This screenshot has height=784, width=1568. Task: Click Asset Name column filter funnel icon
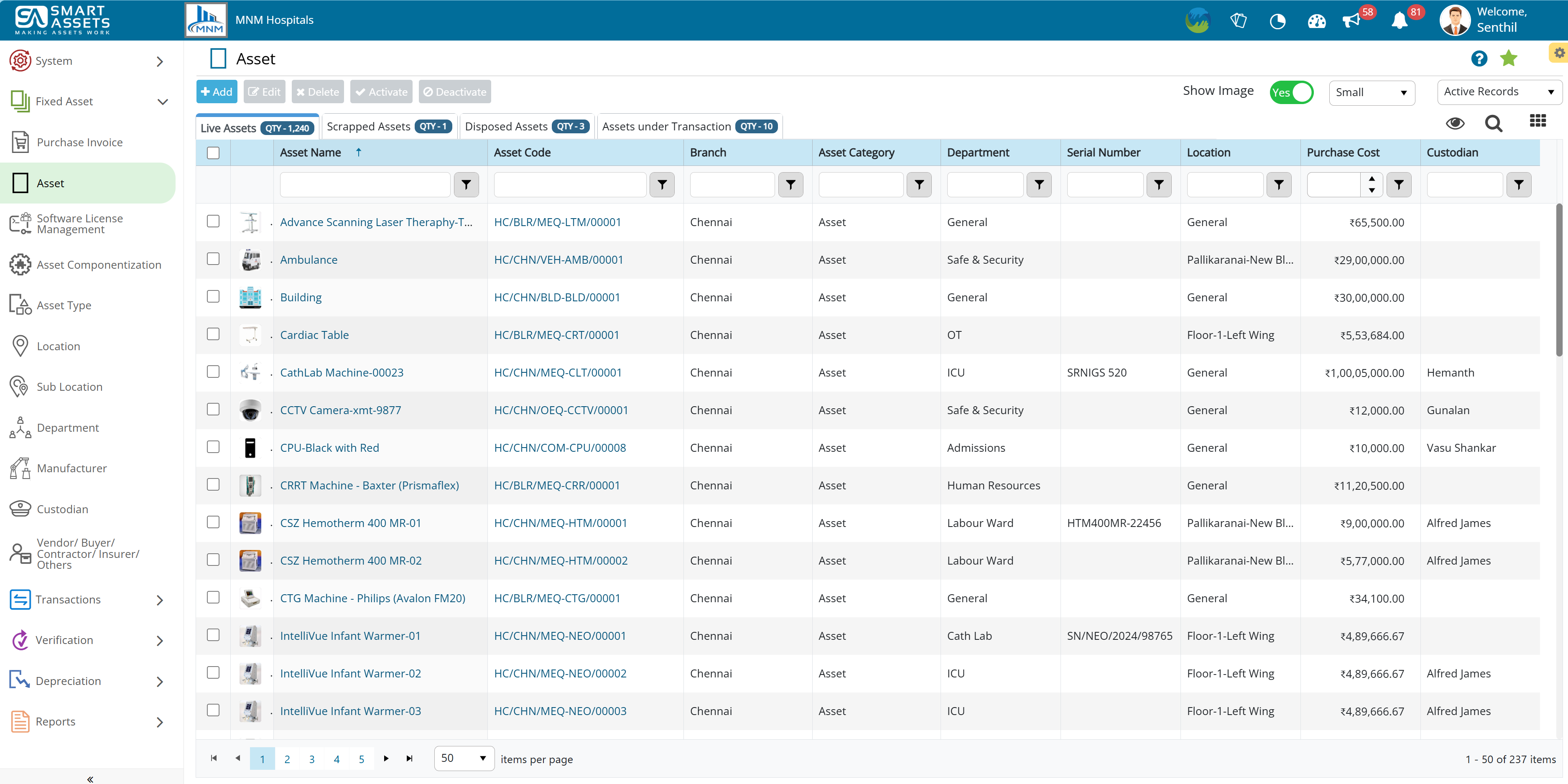pos(466,184)
